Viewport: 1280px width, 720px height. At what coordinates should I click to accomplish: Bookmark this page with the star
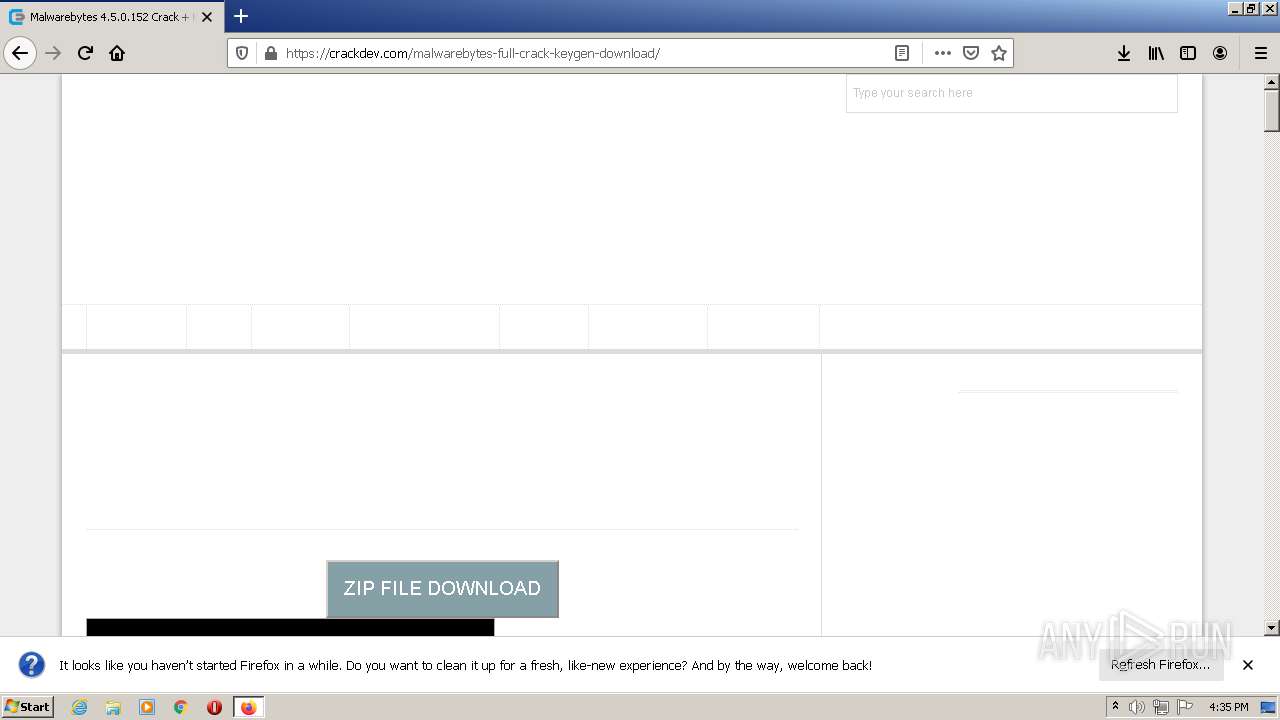click(998, 53)
